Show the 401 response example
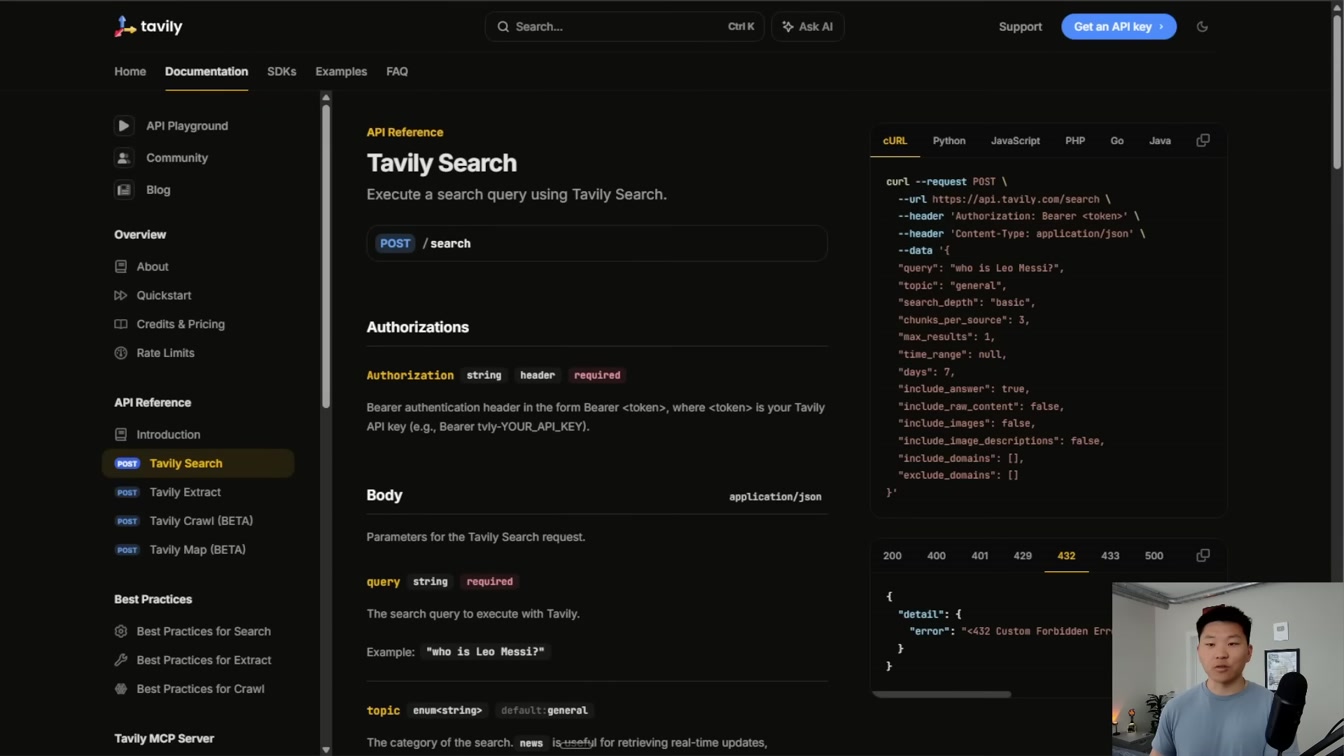 pos(980,556)
